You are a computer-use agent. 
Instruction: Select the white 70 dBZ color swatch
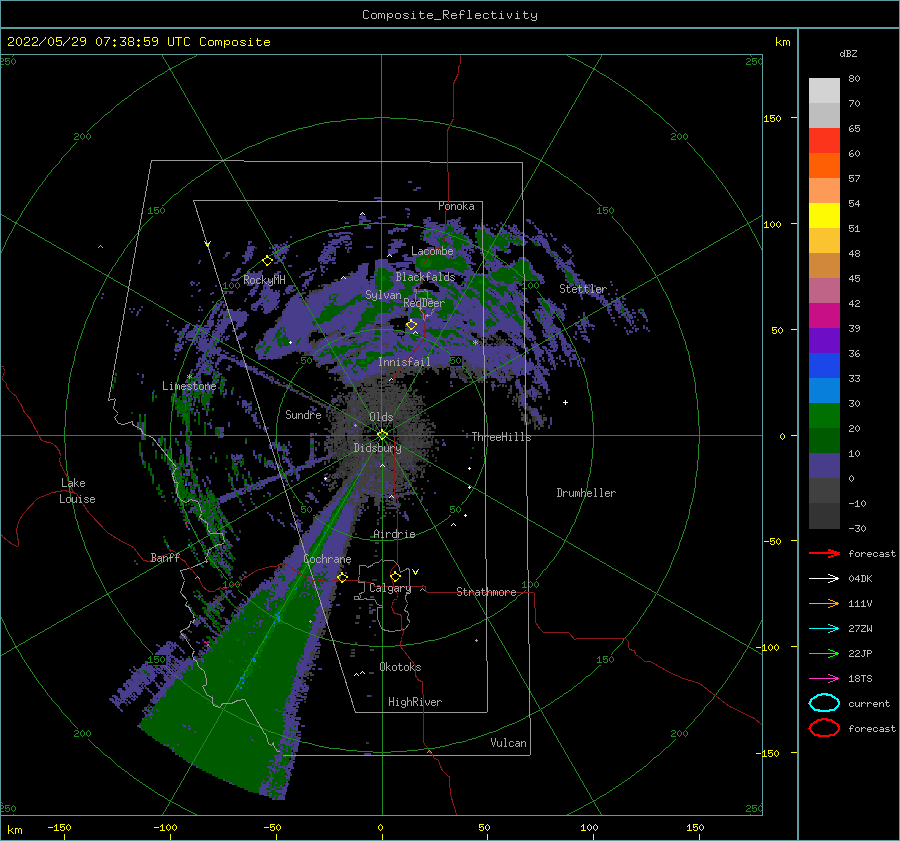coord(824,91)
